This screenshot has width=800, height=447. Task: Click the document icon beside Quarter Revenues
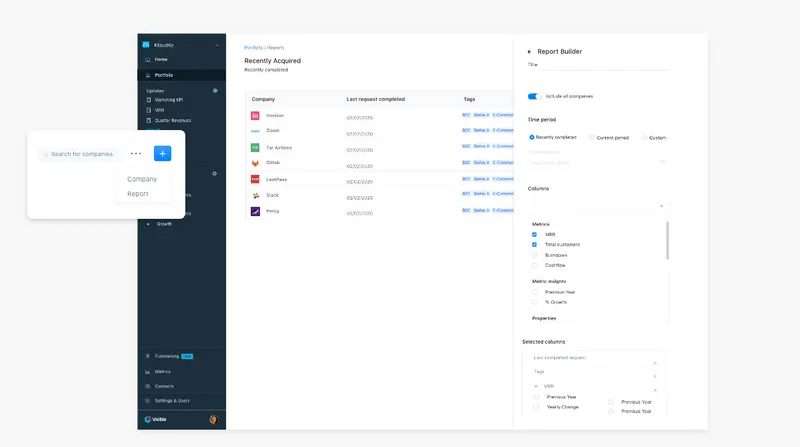(x=148, y=120)
